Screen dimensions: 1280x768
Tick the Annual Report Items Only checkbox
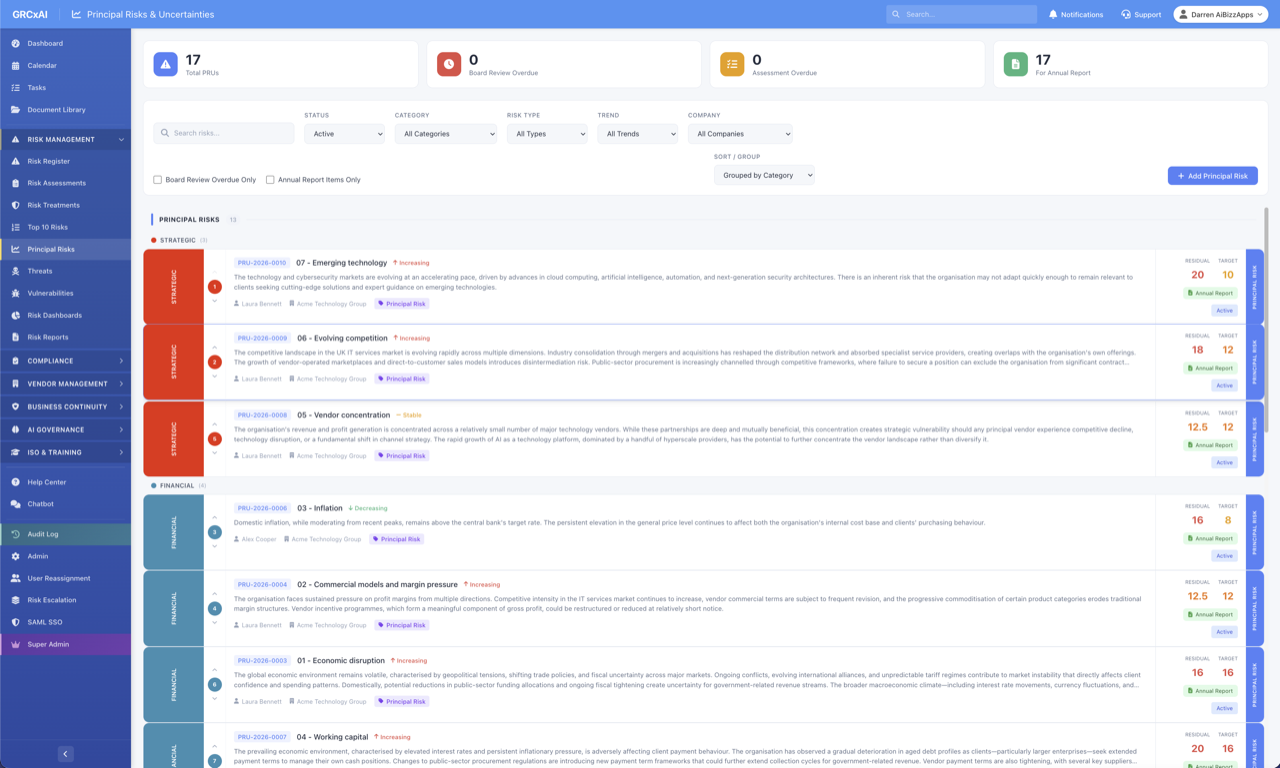pos(270,180)
